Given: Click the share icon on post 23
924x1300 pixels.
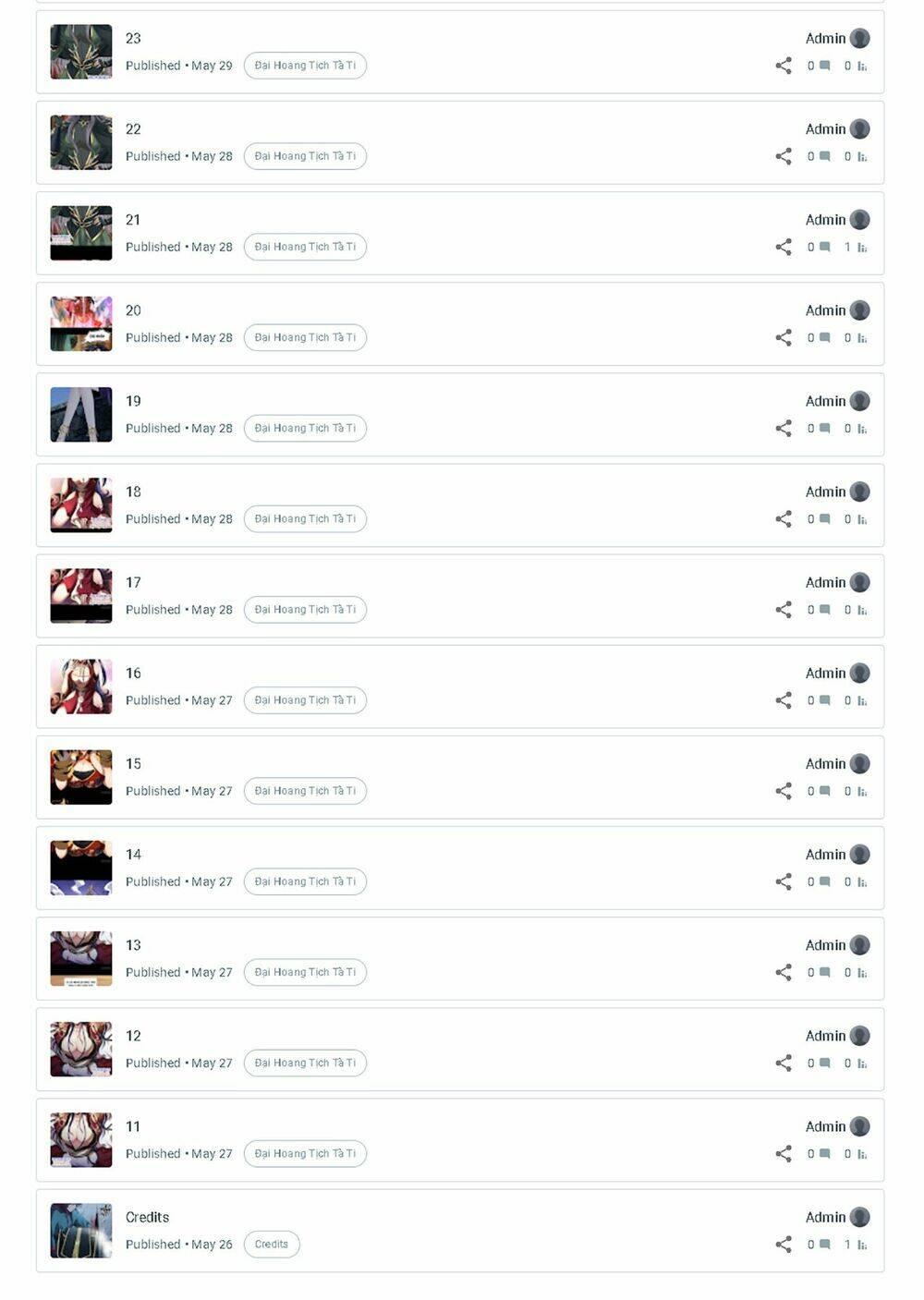Looking at the screenshot, I should (x=784, y=66).
